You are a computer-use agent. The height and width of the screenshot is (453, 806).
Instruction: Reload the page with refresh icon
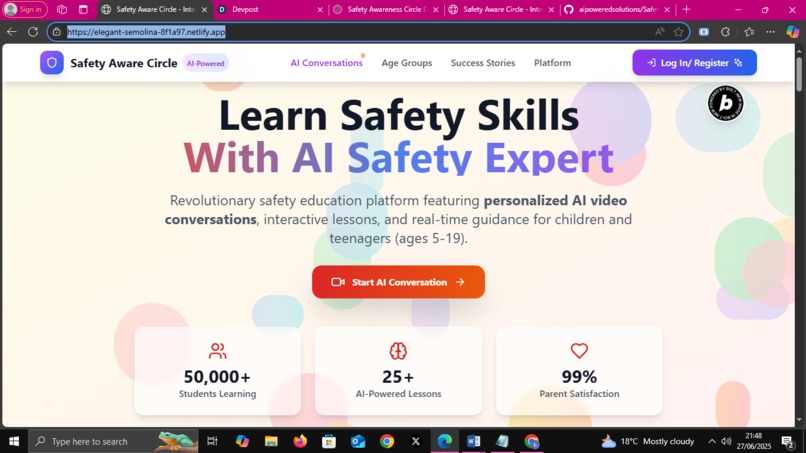[33, 32]
